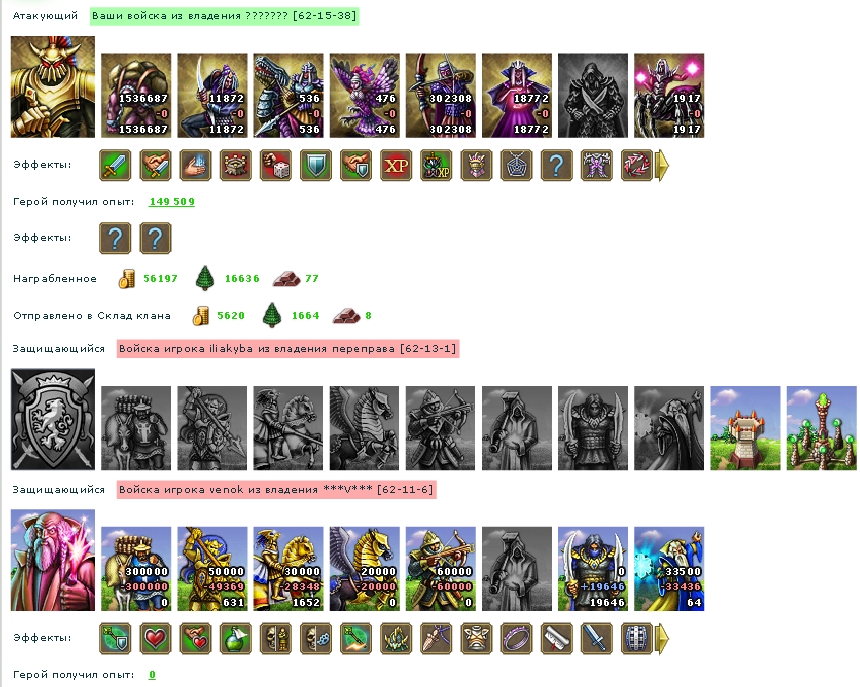Click the purple ring artifact effect icon
Screen dimensions: 860x687
pos(516,638)
